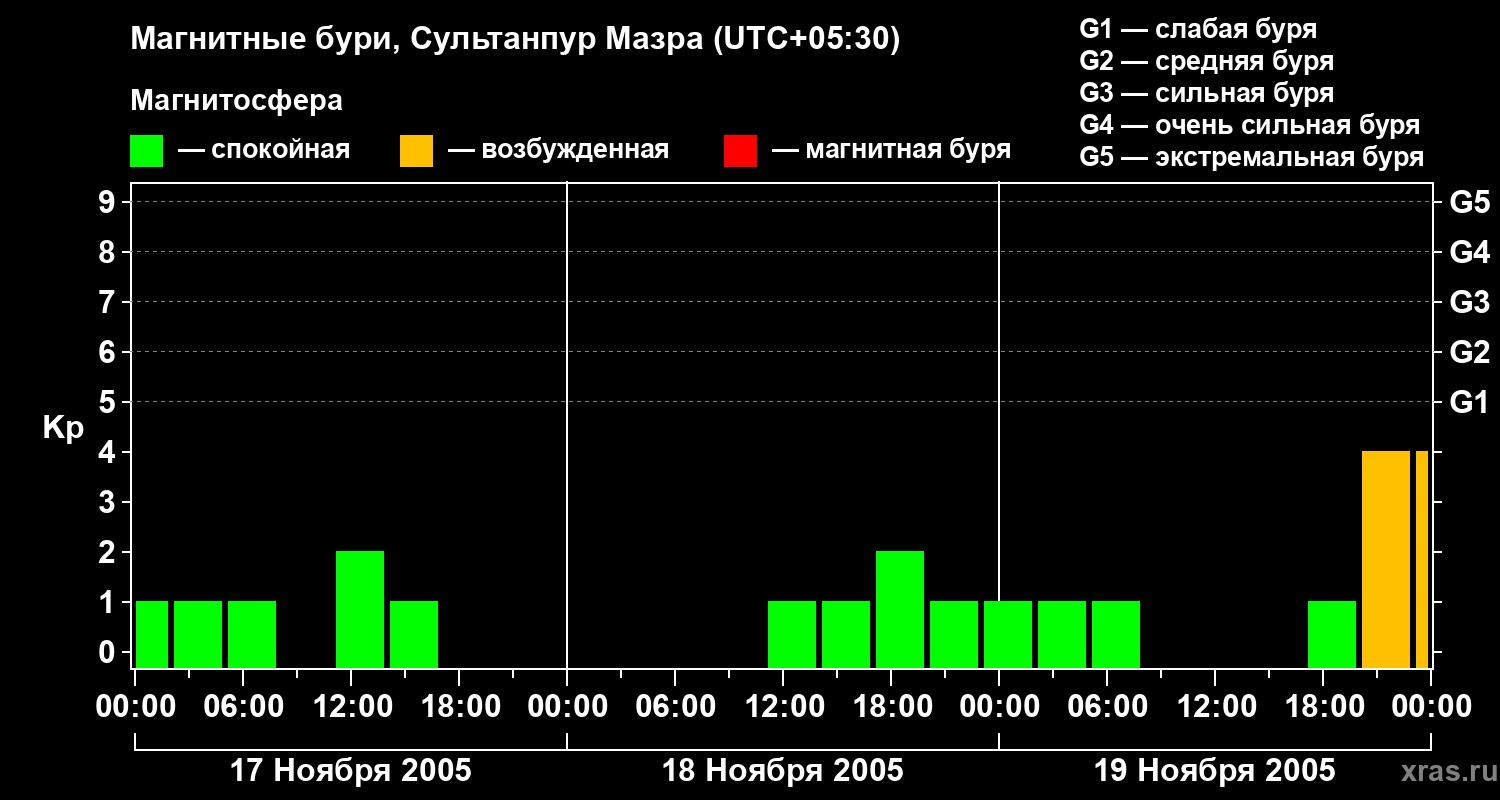Click the 'G2 — средняя буря' legend line
Image resolution: width=1500 pixels, height=800 pixels.
pos(1207,61)
